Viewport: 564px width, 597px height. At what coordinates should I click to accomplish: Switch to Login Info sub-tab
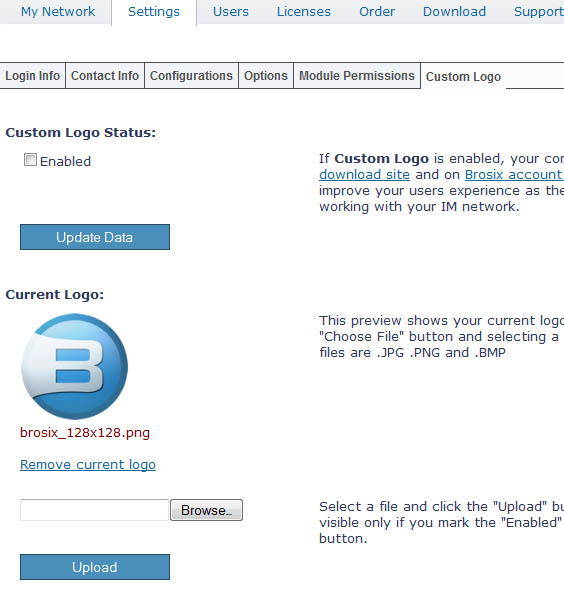(33, 76)
